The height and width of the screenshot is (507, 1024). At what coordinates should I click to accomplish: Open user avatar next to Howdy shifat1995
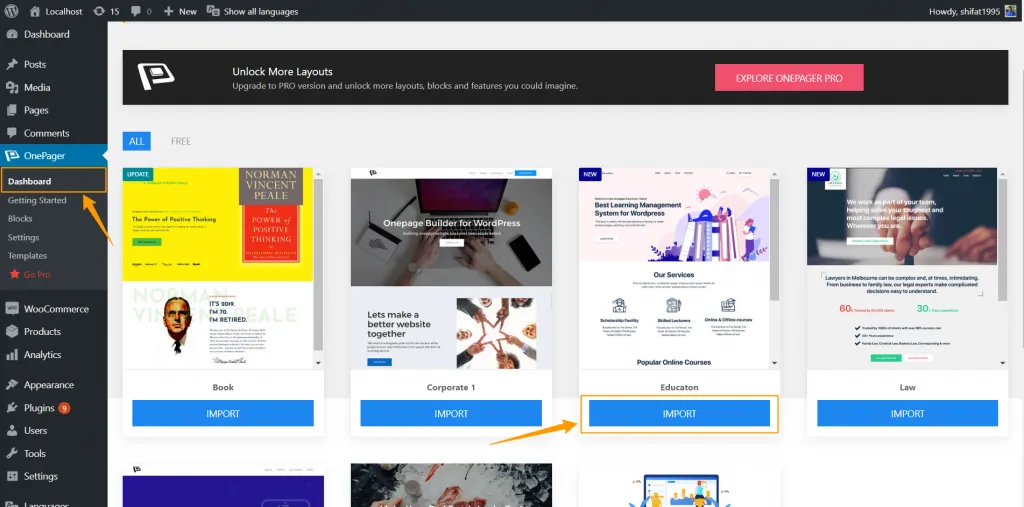coord(1011,10)
